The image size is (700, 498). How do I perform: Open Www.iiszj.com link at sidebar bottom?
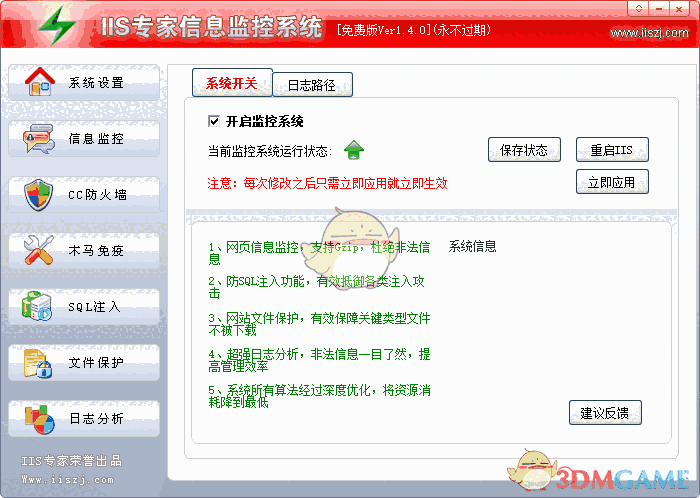click(67, 480)
